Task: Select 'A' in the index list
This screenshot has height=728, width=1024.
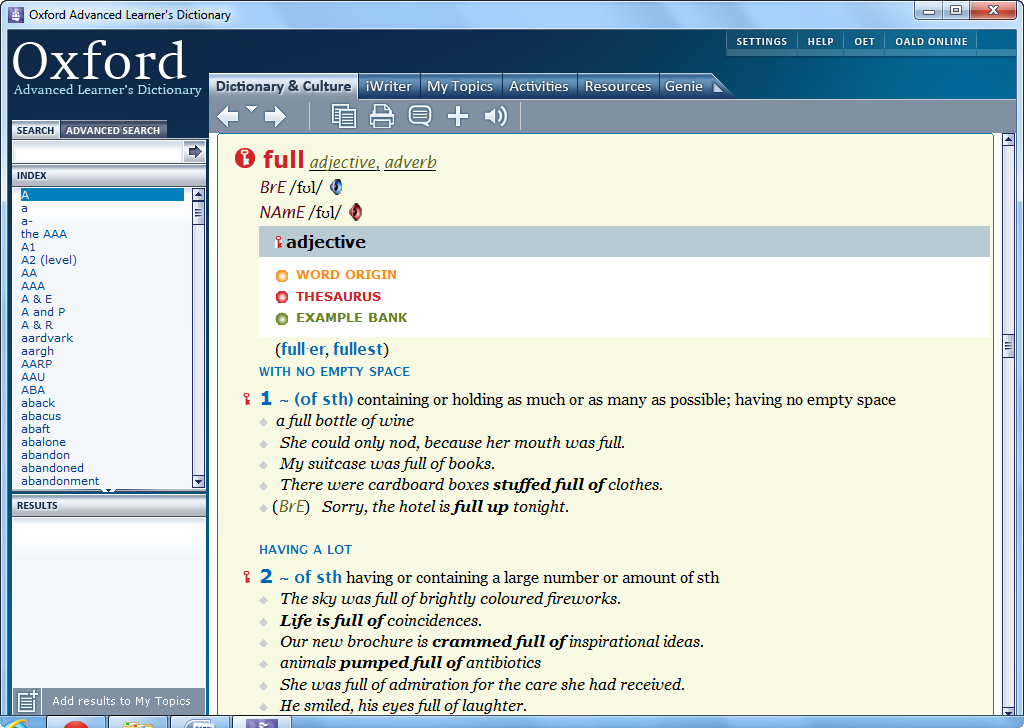Action: [x=102, y=195]
